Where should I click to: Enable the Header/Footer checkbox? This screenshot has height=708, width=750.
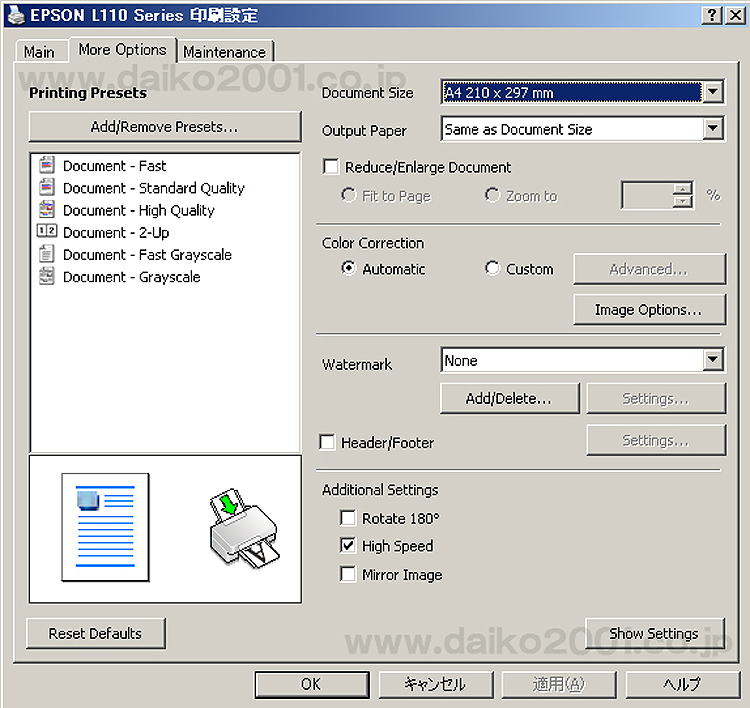[x=327, y=442]
